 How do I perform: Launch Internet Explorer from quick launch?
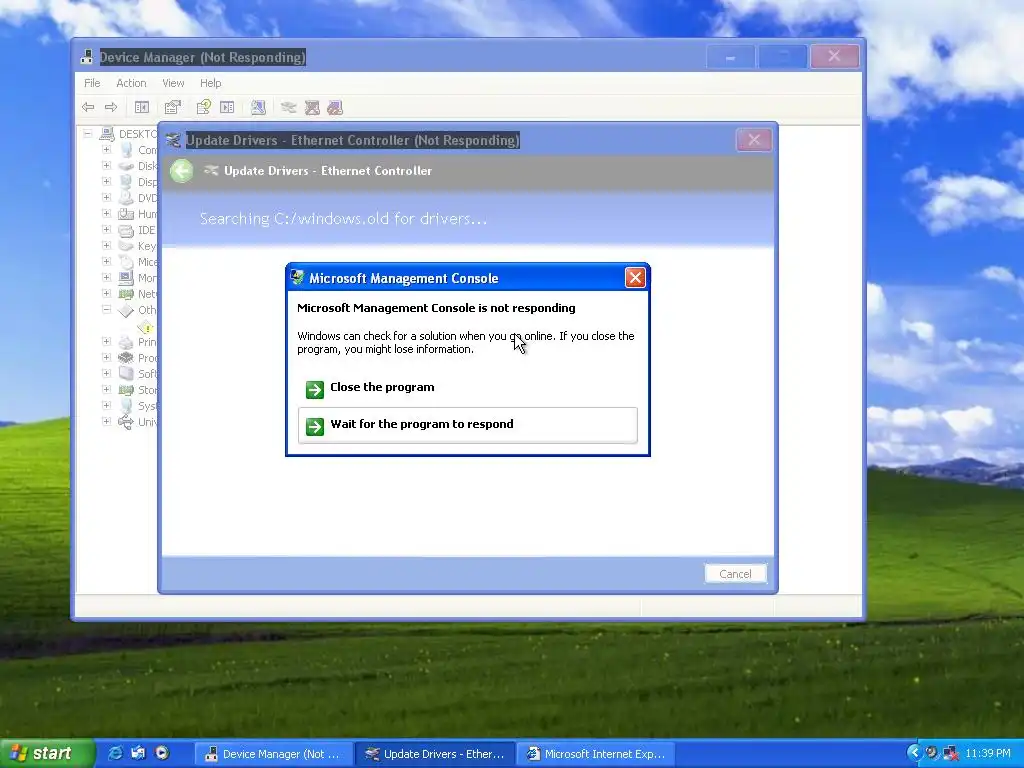click(x=115, y=753)
